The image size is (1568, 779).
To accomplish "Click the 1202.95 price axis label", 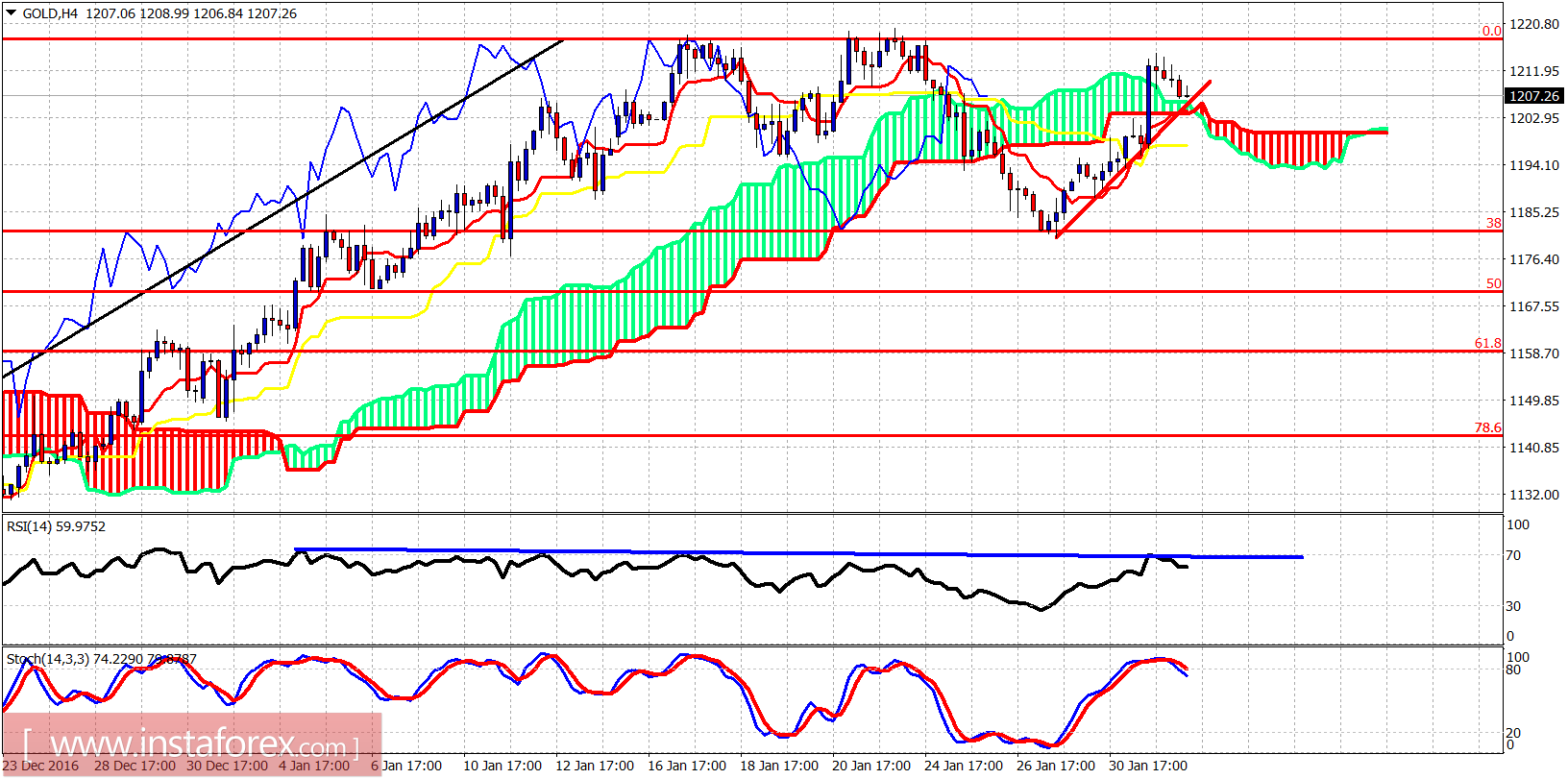I will pos(1534,118).
